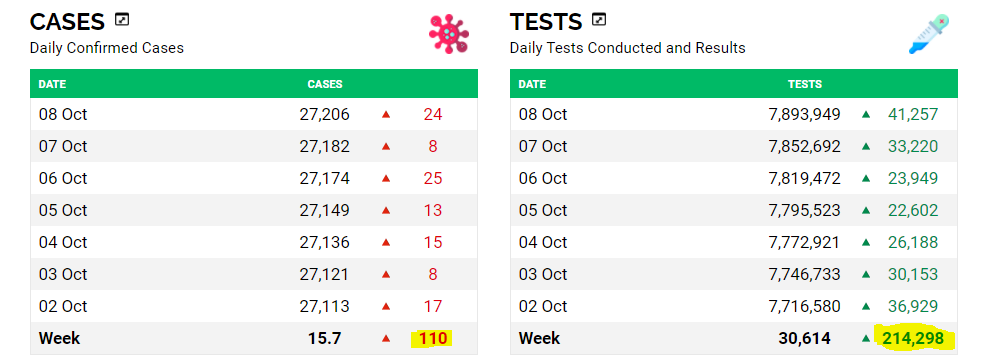
Task: Click tests total 7,795,523
Action: tap(804, 210)
